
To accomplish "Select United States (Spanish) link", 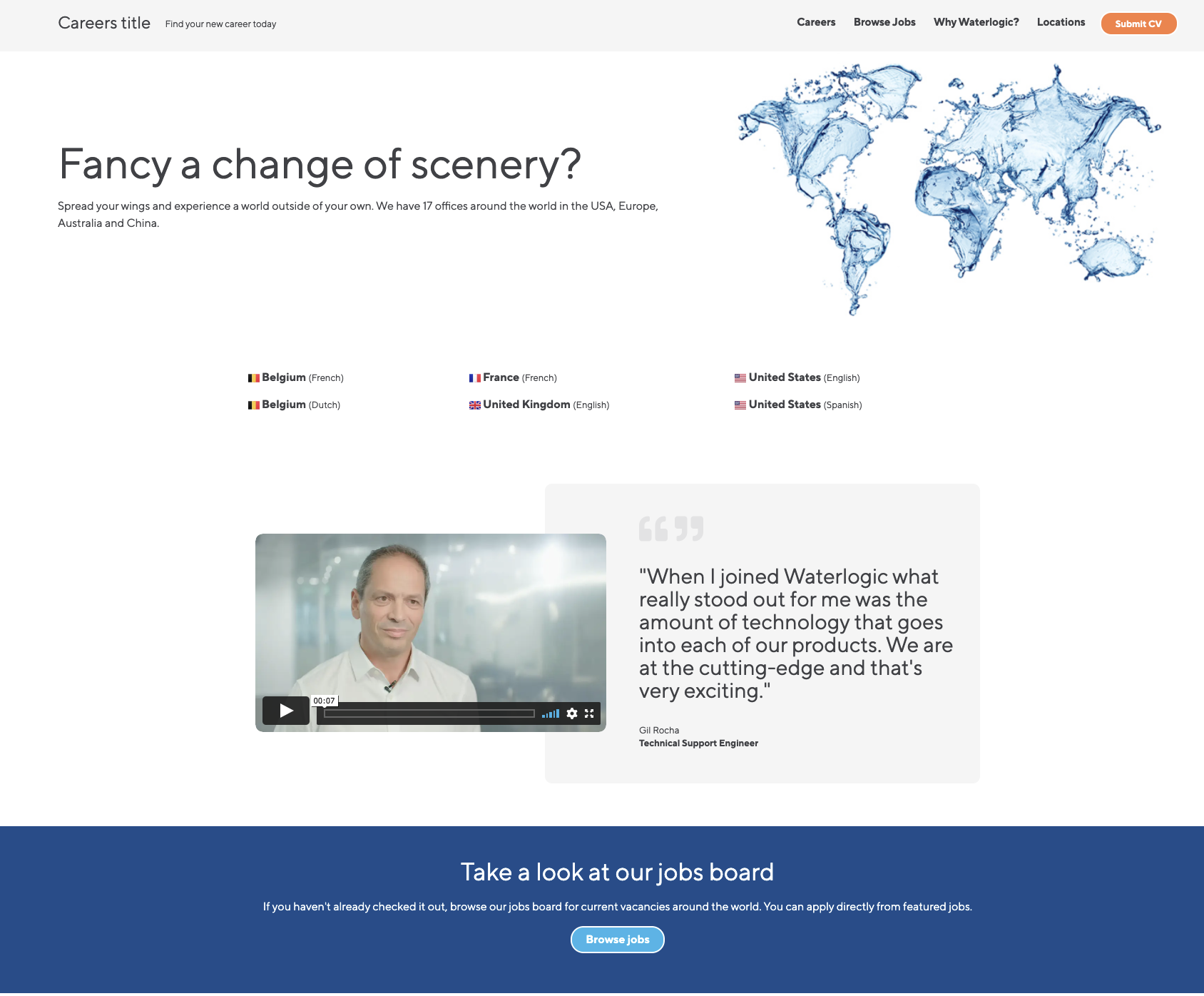I will point(798,405).
